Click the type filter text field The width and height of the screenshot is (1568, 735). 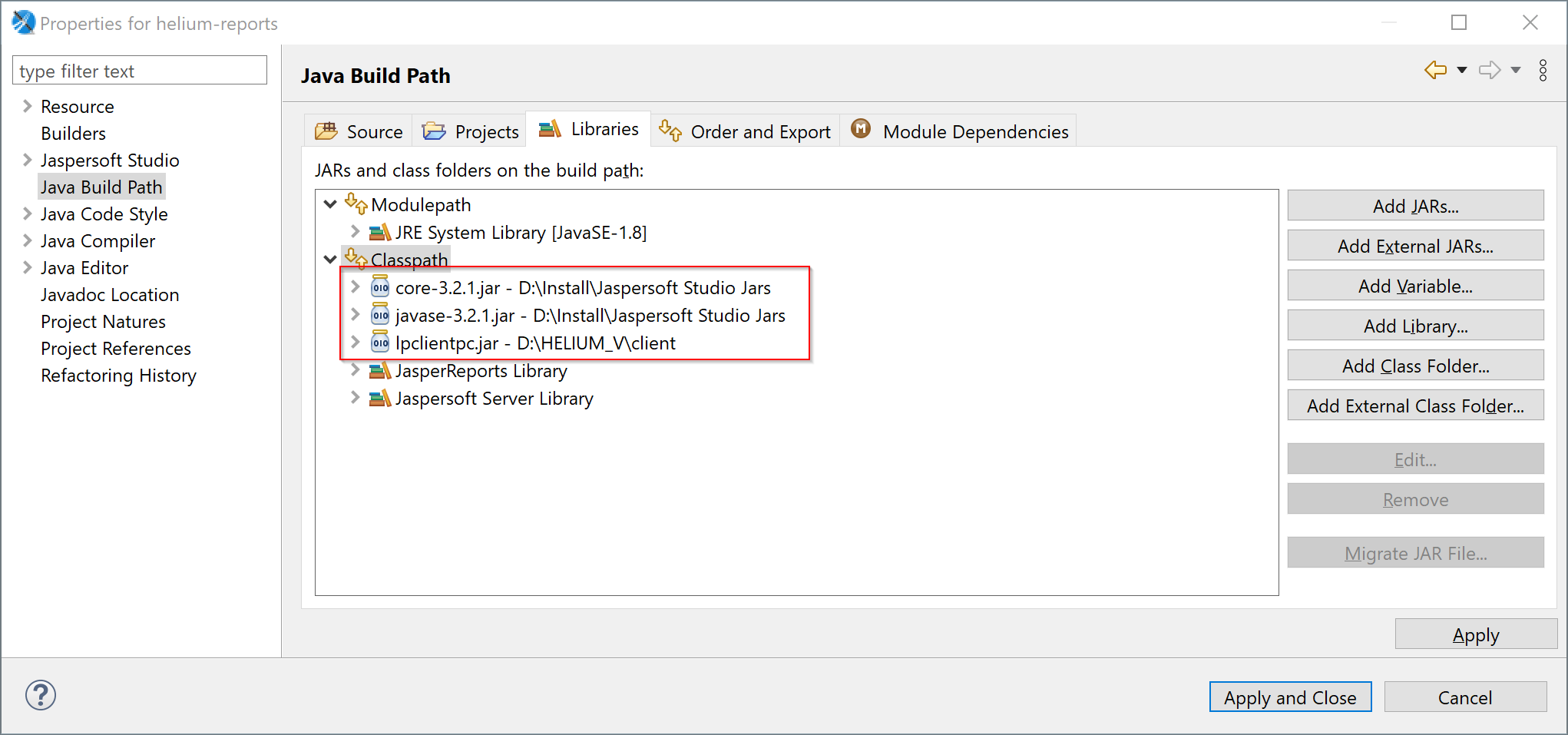point(140,71)
